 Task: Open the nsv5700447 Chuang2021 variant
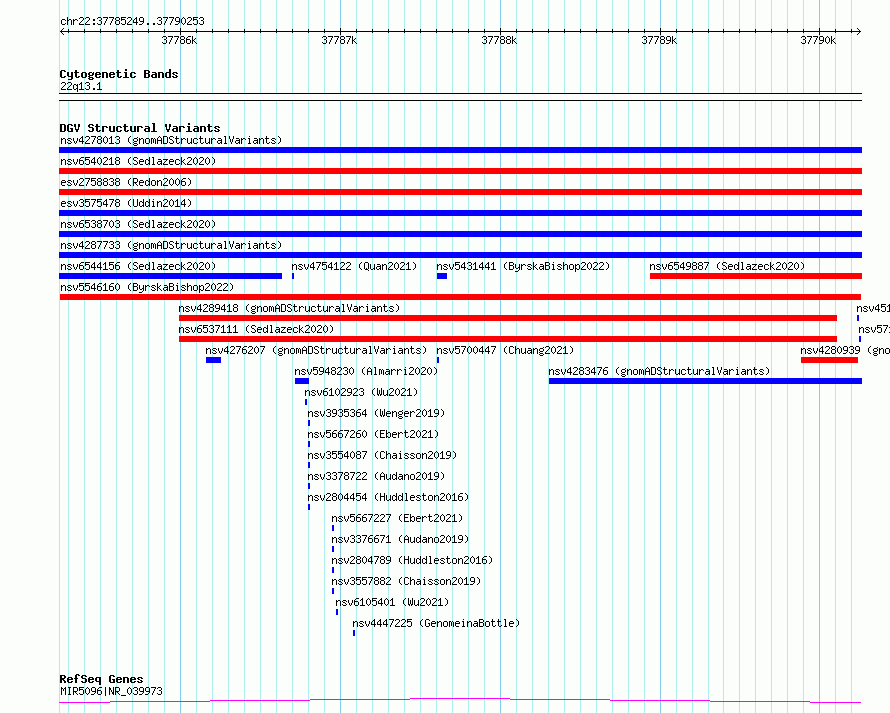(505, 350)
